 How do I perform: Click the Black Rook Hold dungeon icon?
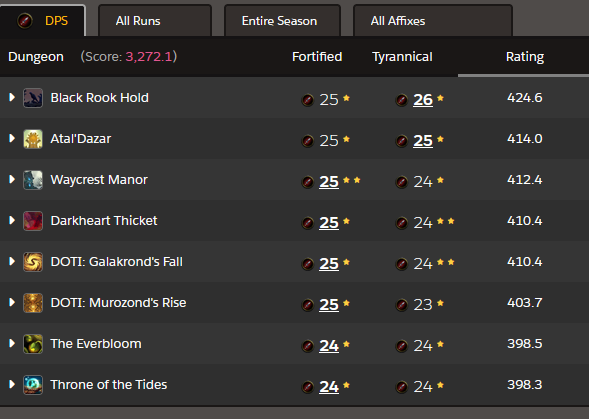tap(33, 98)
